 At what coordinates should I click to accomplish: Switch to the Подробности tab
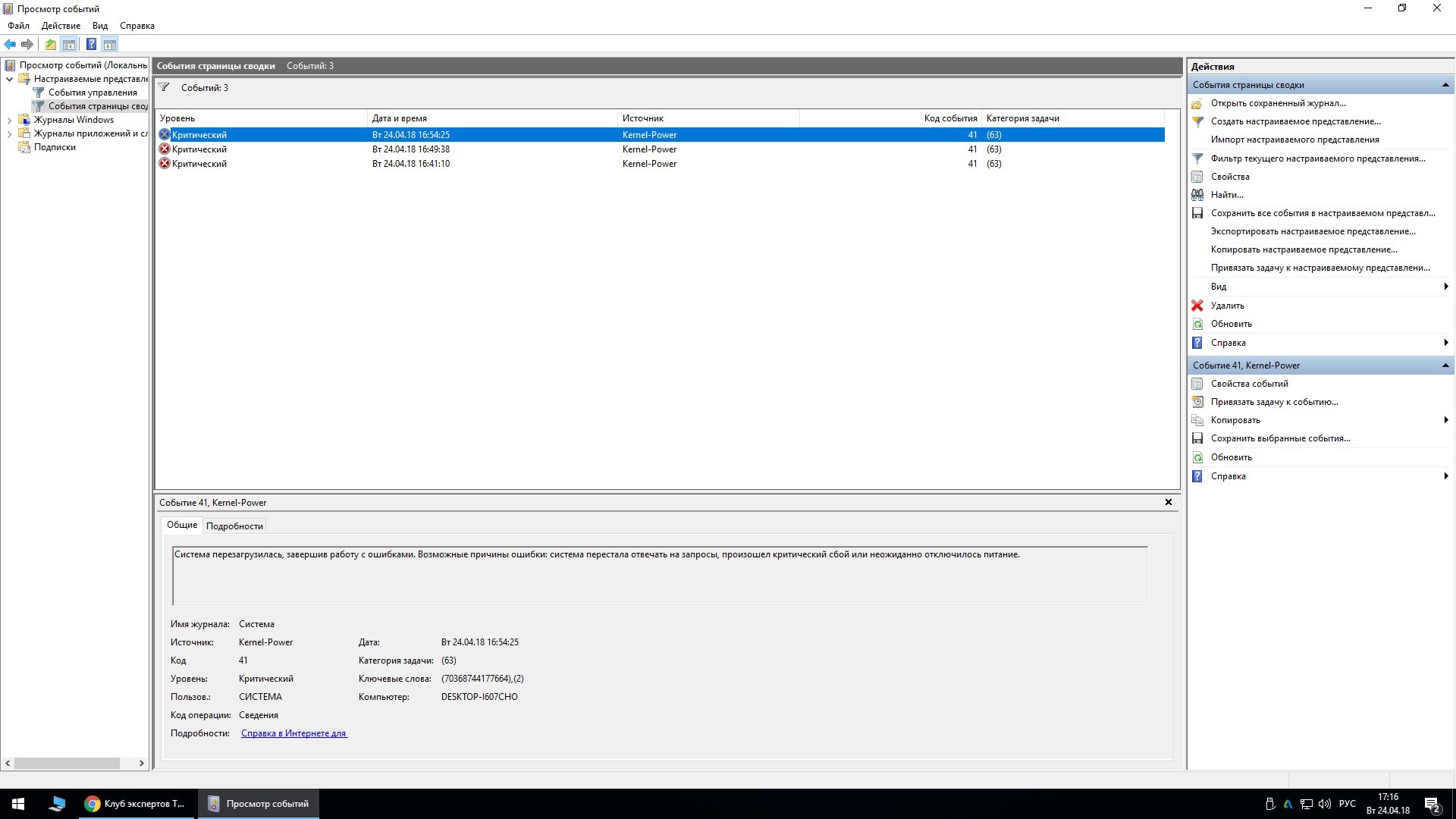pyautogui.click(x=234, y=526)
